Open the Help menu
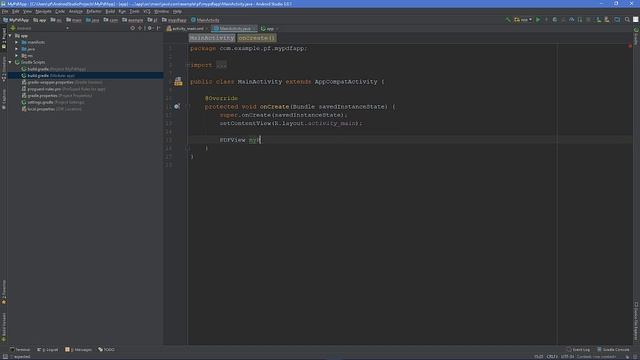 tap(177, 11)
